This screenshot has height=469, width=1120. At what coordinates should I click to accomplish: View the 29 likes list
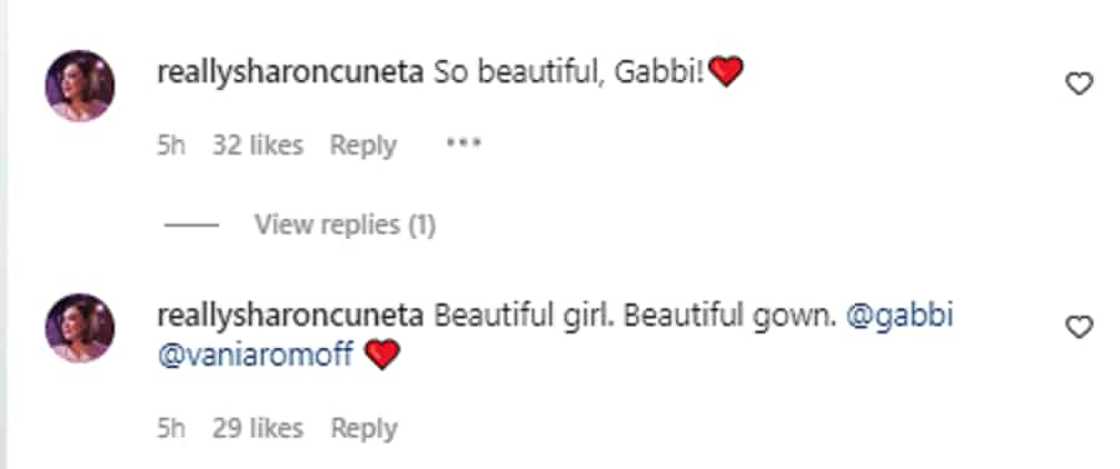pos(257,429)
